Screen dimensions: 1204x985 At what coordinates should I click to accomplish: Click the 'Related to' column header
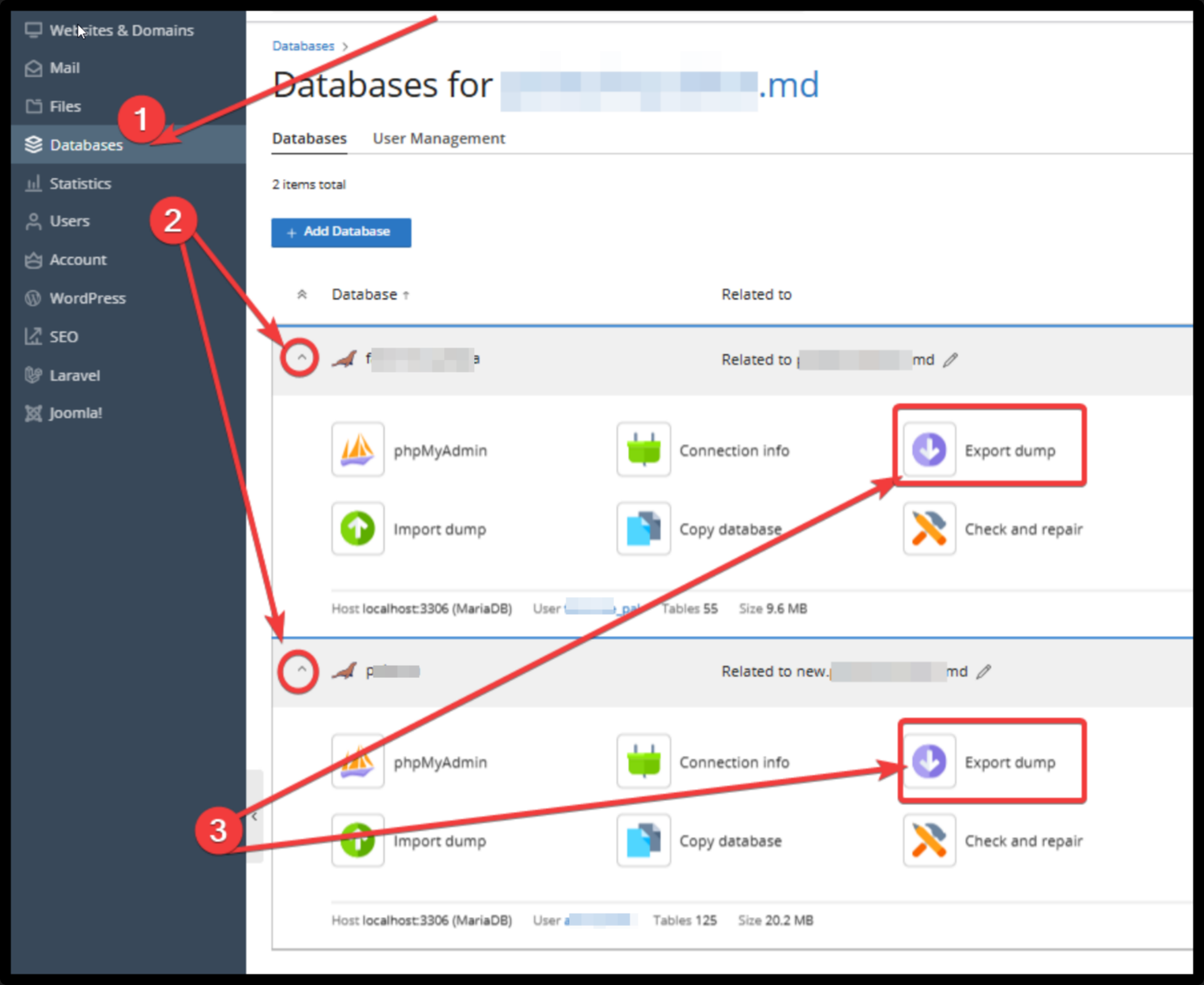756,294
